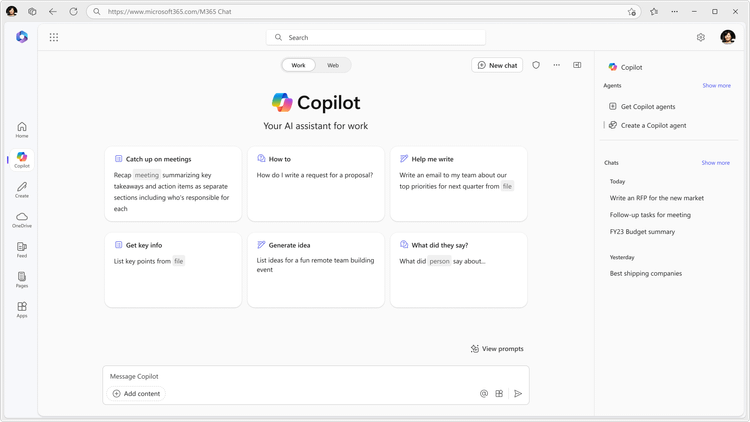Open the settings gear icon
Viewport: 750px width, 422px height.
(x=701, y=37)
